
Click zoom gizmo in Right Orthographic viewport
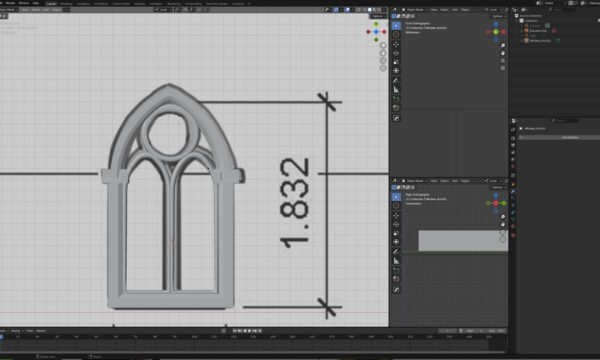pyautogui.click(x=503, y=217)
